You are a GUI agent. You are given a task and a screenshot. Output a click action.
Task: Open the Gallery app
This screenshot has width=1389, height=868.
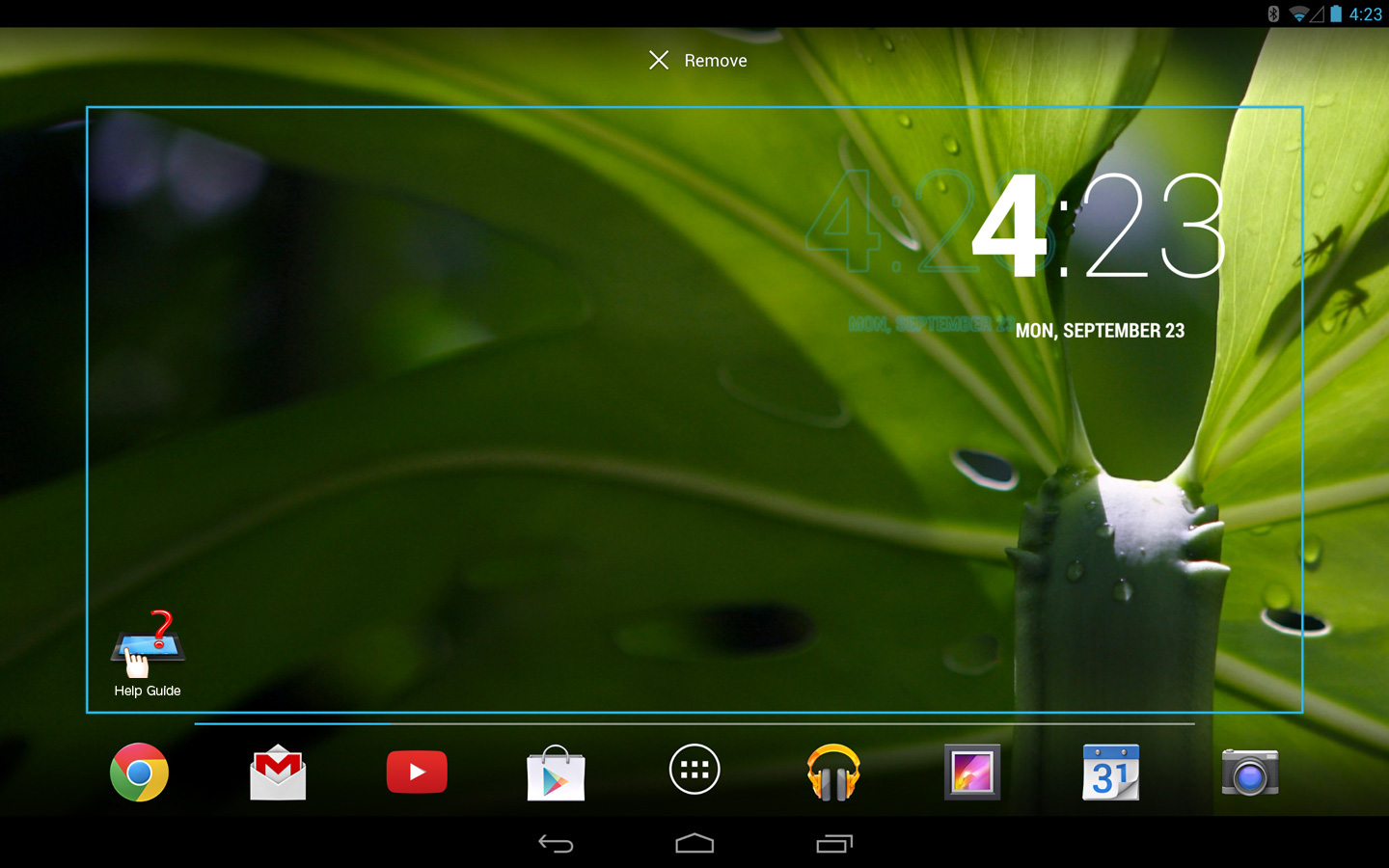point(972,772)
